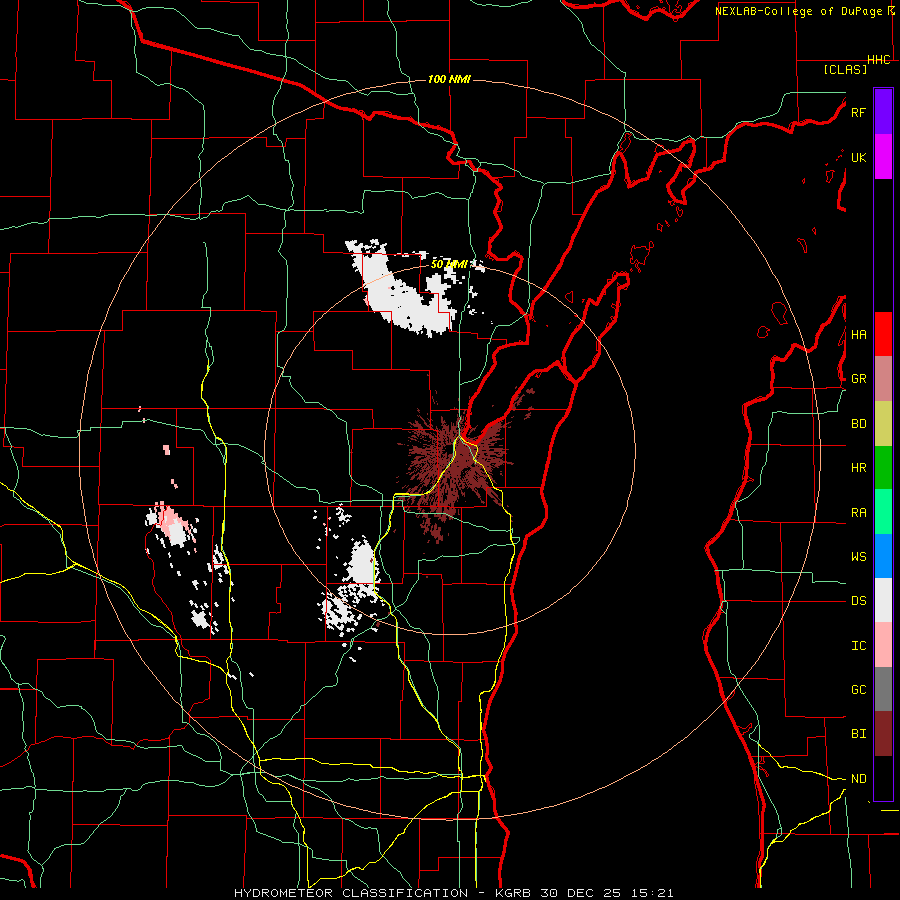Screen dimensions: 900x900
Task: Click the mint RA color swatch
Action: (x=883, y=512)
